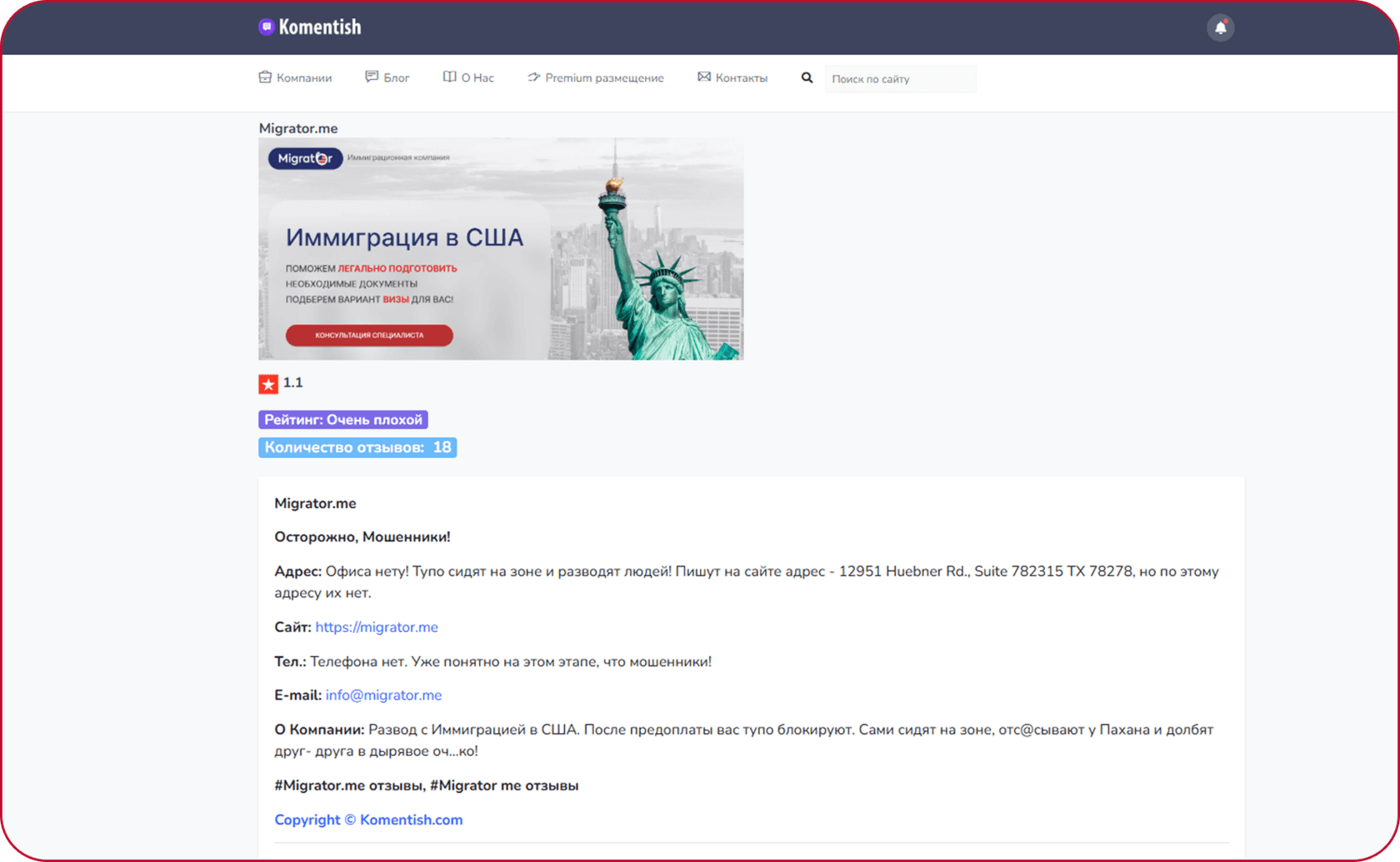Click the red star rating icon
The image size is (1400, 862).
[x=268, y=384]
